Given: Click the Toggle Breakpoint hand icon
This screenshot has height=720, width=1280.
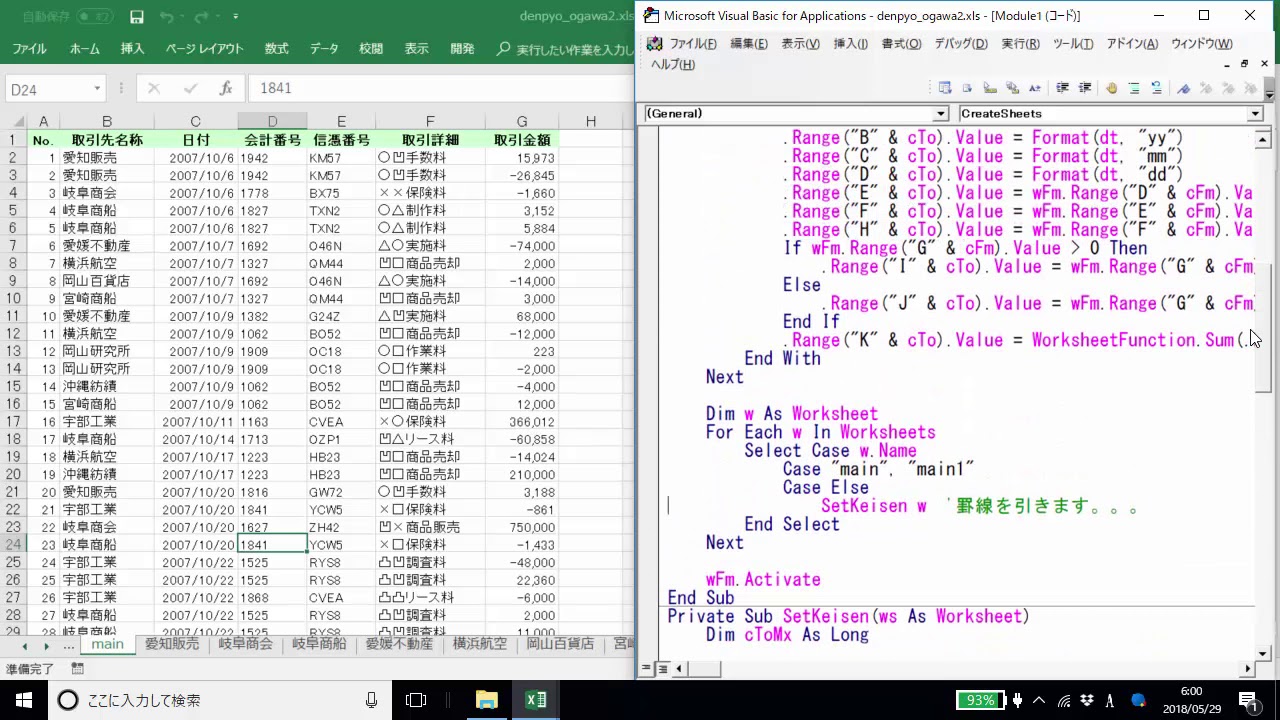Looking at the screenshot, I should pos(1111,88).
